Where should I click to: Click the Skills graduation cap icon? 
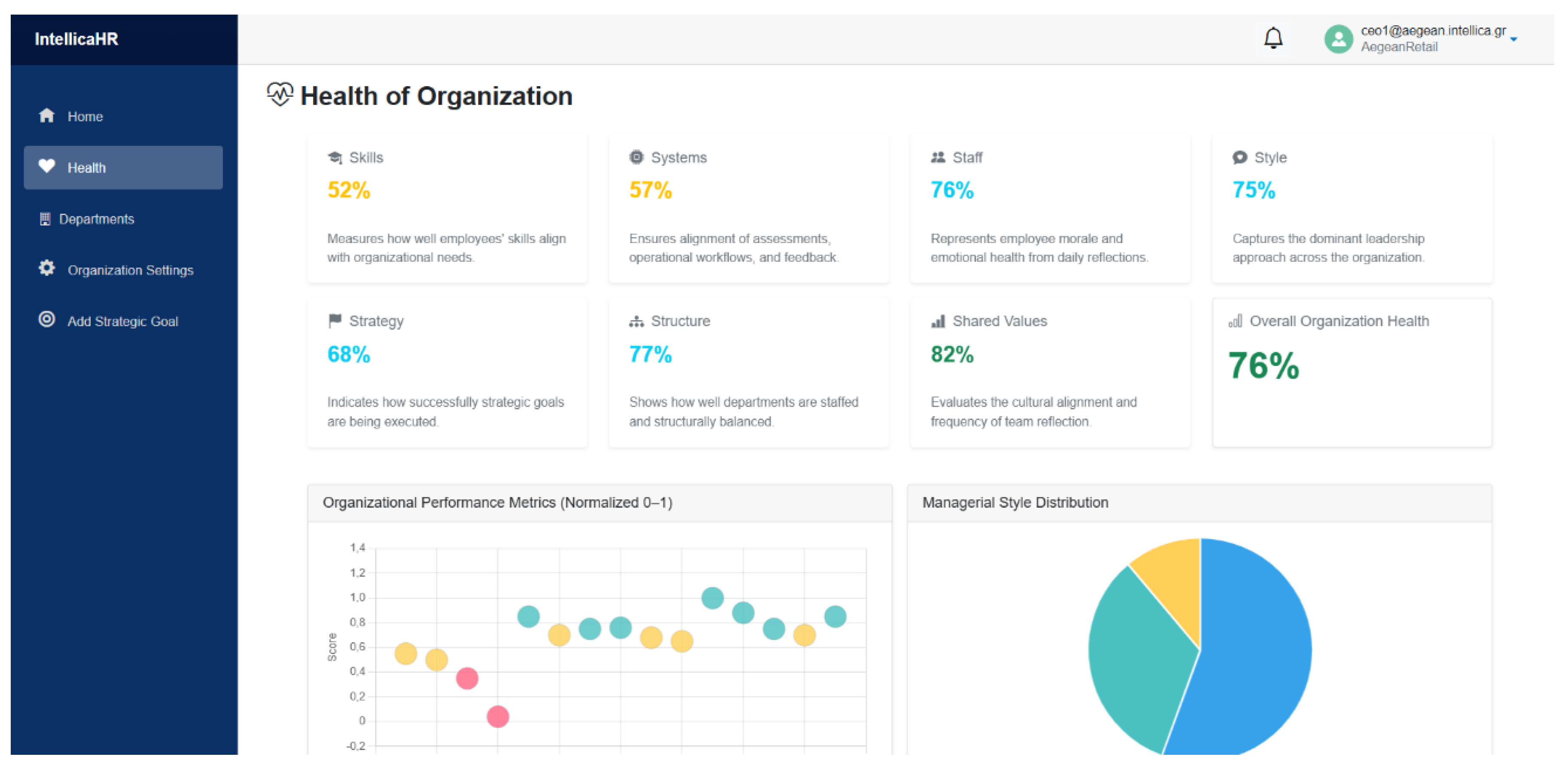(335, 158)
